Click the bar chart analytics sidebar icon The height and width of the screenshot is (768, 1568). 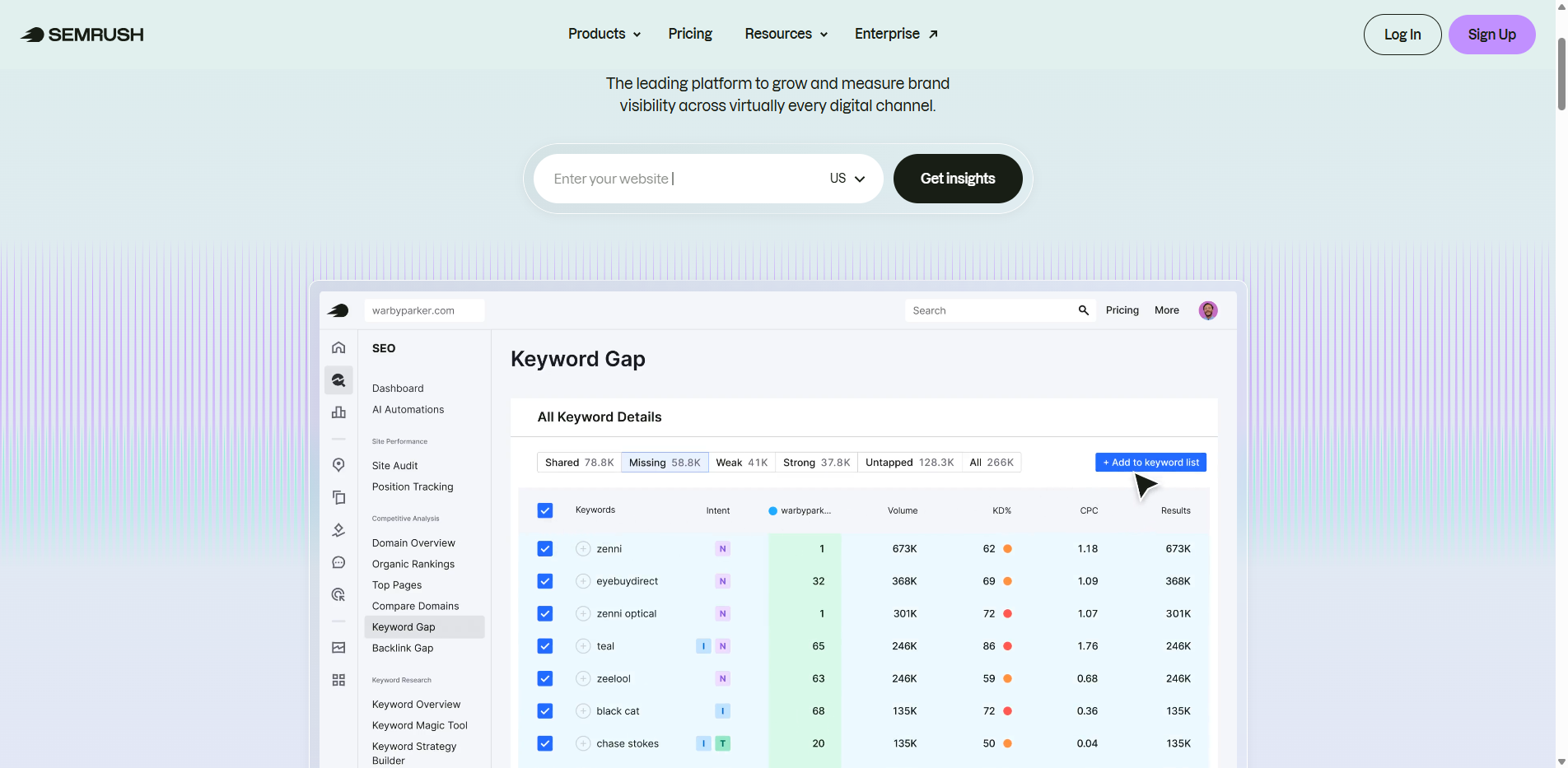[338, 412]
